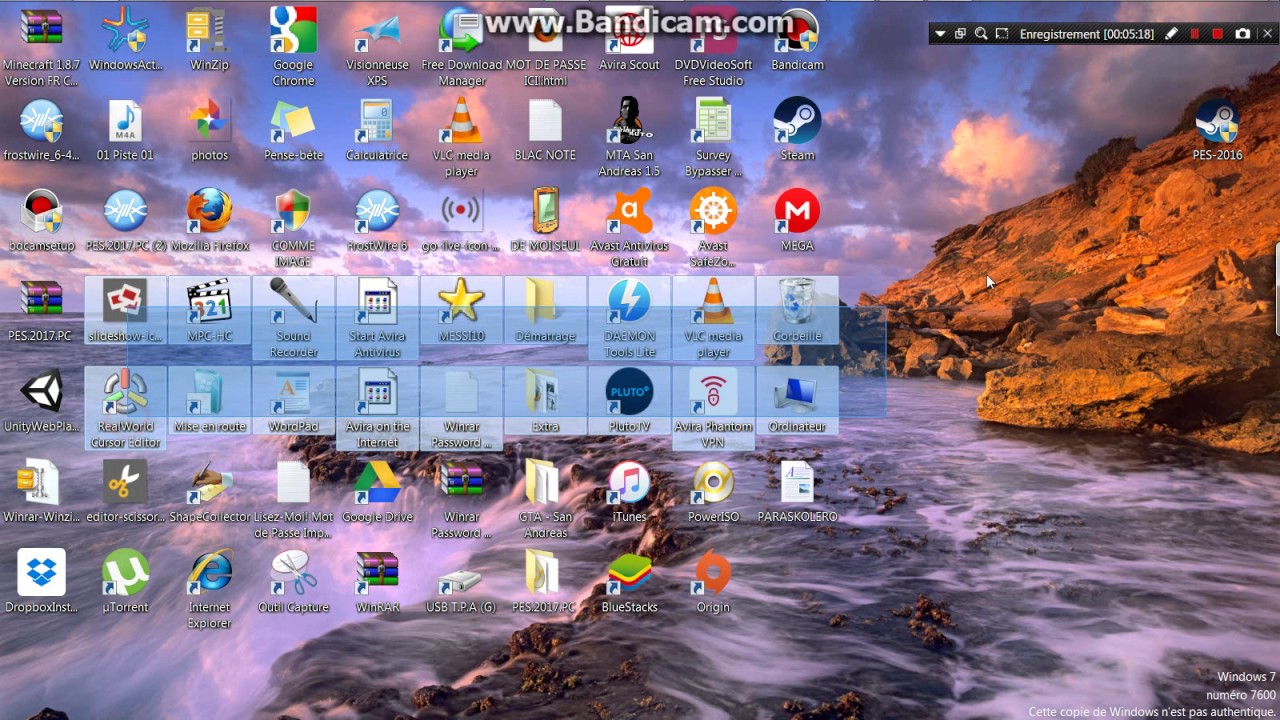Select the Survey Bypasser icon
The width and height of the screenshot is (1280, 720).
tap(713, 121)
